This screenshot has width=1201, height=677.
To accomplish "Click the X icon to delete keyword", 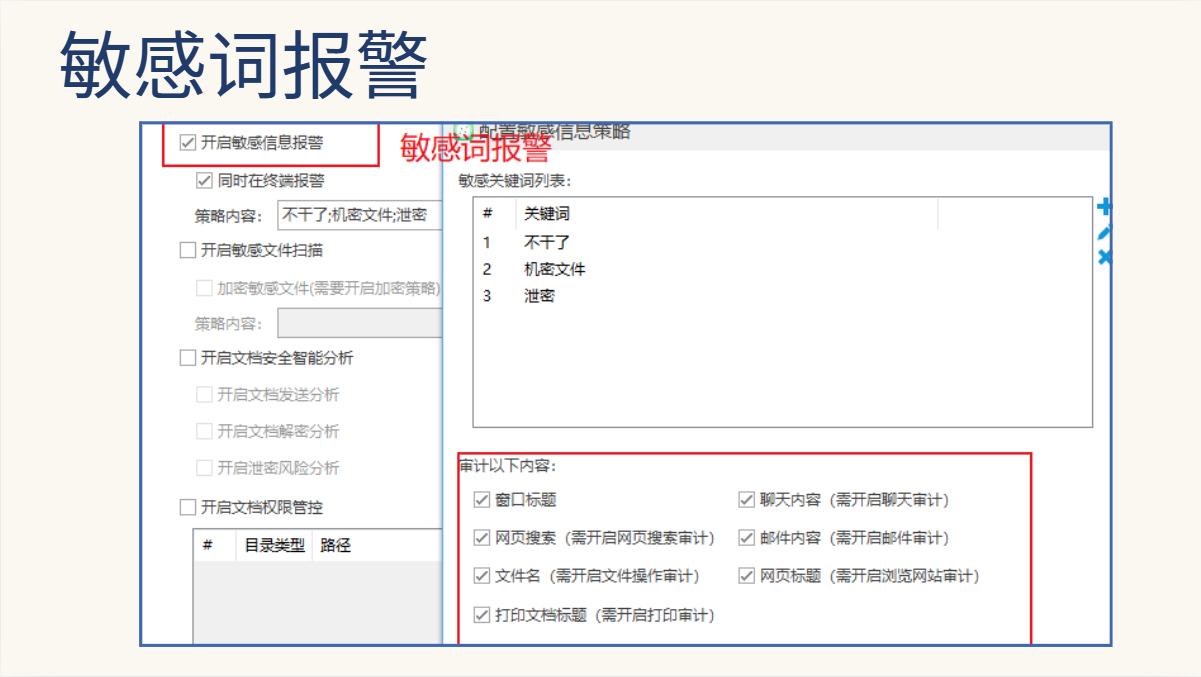I will (1104, 258).
